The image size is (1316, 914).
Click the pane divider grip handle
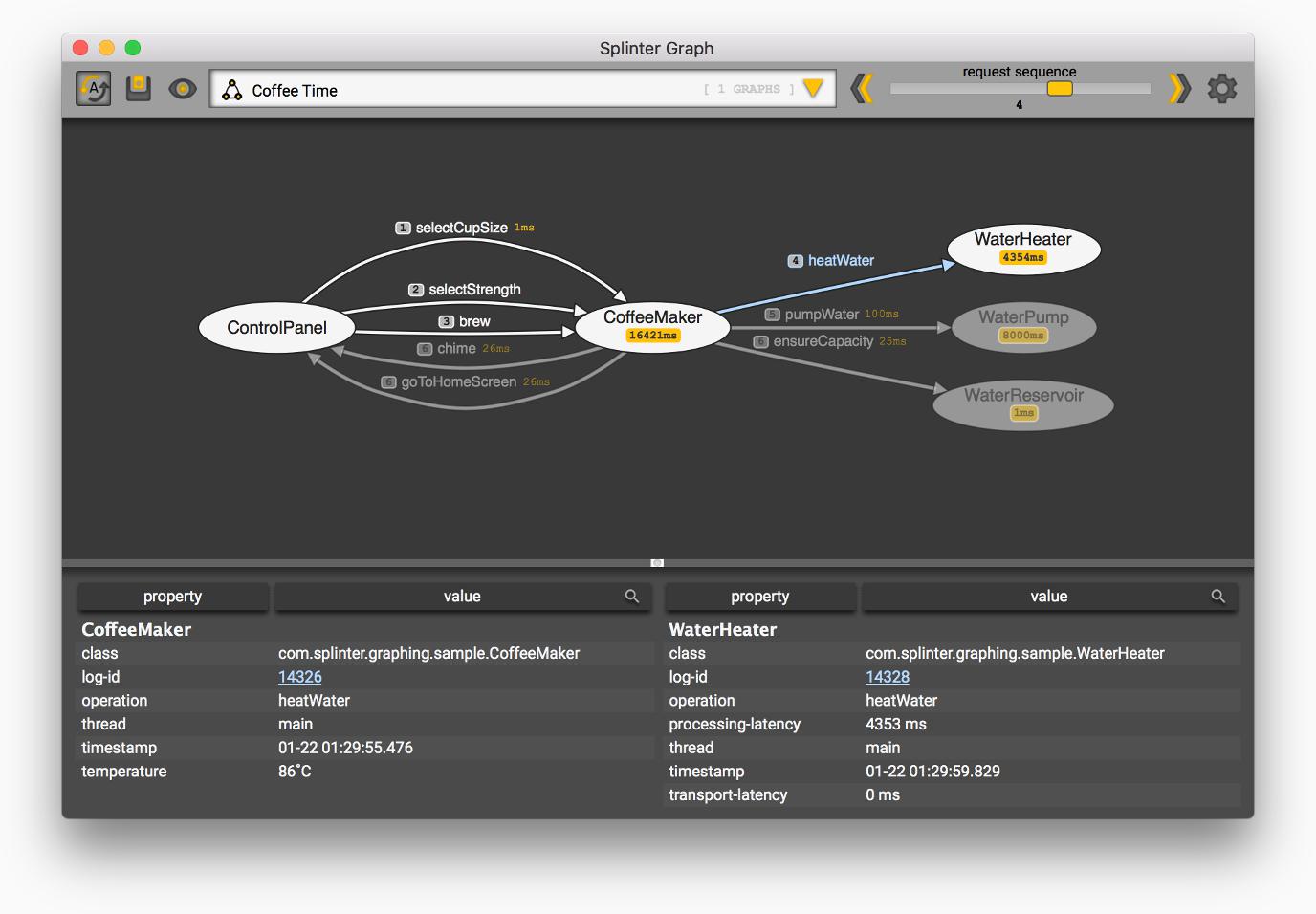coord(657,563)
